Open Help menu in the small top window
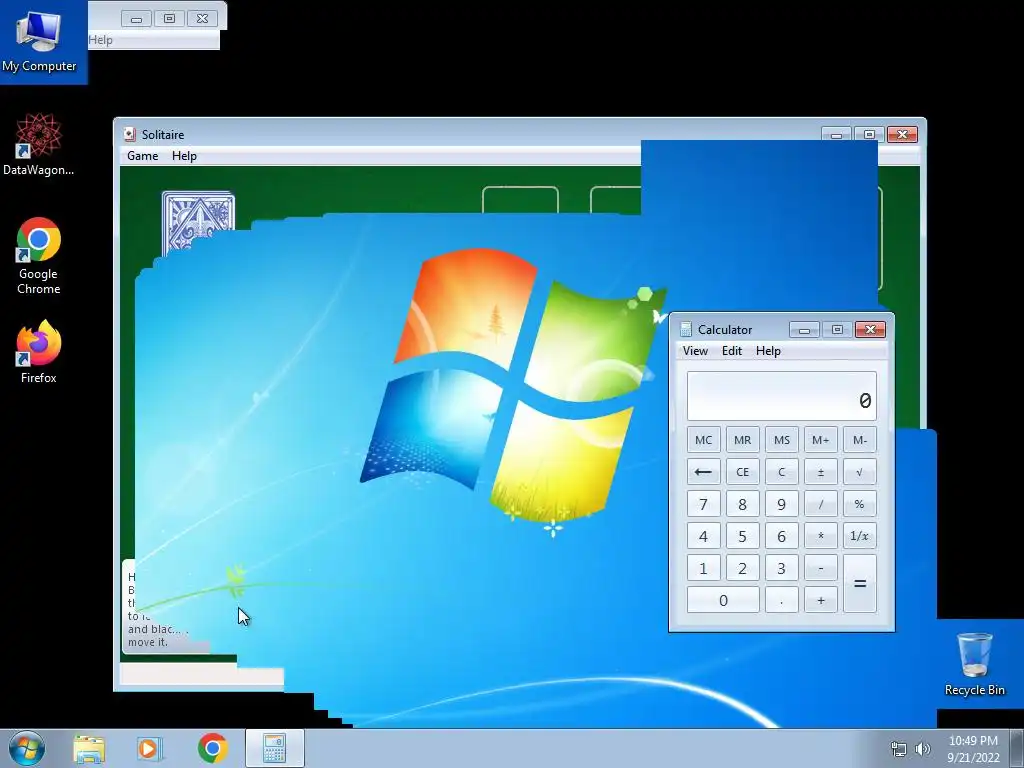1024x768 pixels. pyautogui.click(x=101, y=40)
